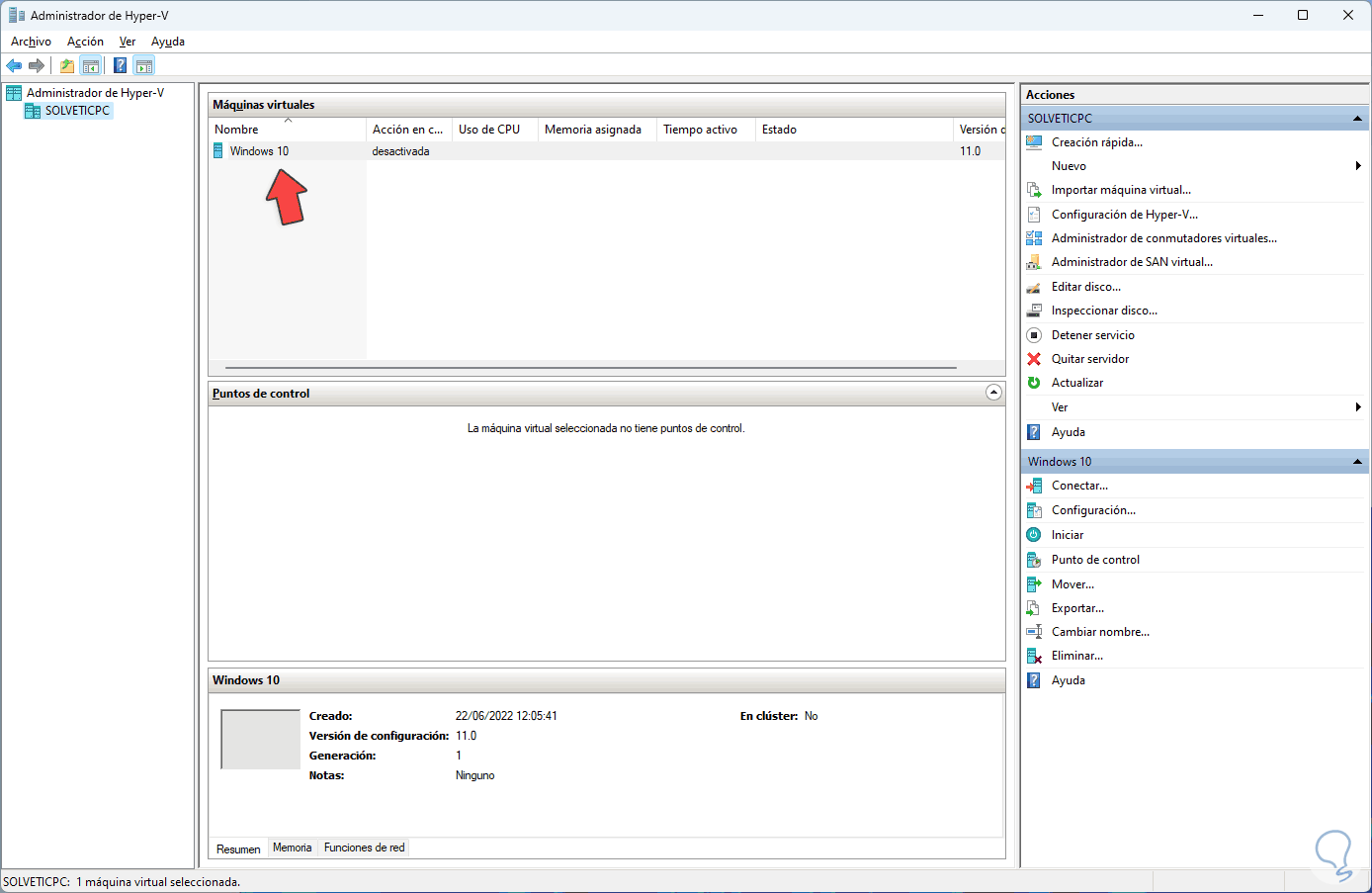Collapse the Windows 10 actions section
Image resolution: width=1372 pixels, height=893 pixels.
(1357, 462)
